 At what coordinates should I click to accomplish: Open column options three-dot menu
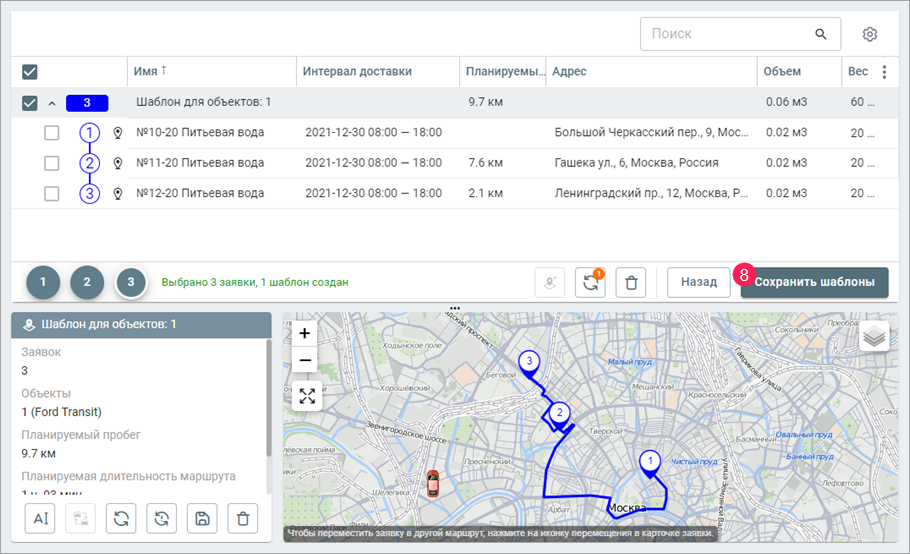click(x=883, y=72)
